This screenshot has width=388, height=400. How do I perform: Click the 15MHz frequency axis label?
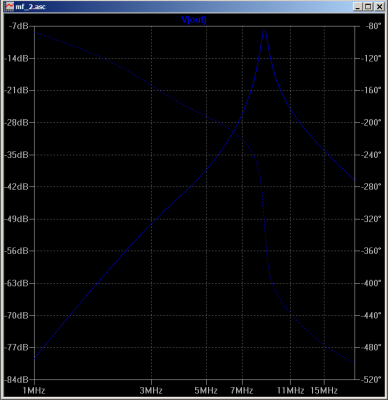(x=325, y=391)
